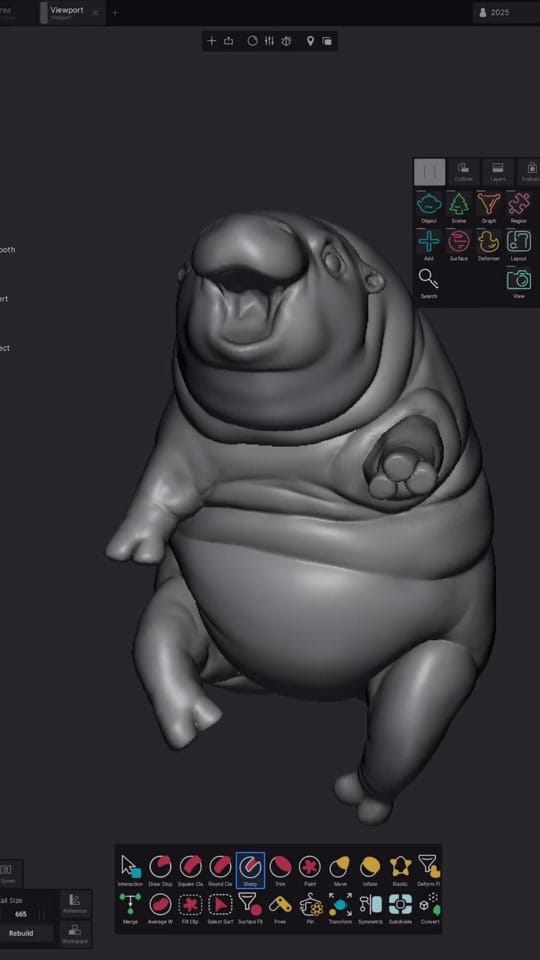This screenshot has width=540, height=960.
Task: Switch to the Evaluate palette tab
Action: (x=530, y=172)
